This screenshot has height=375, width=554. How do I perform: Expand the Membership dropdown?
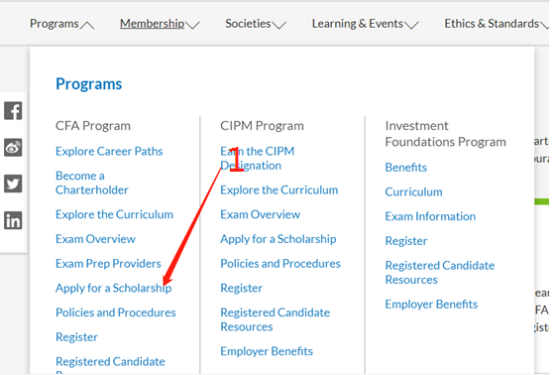[160, 24]
